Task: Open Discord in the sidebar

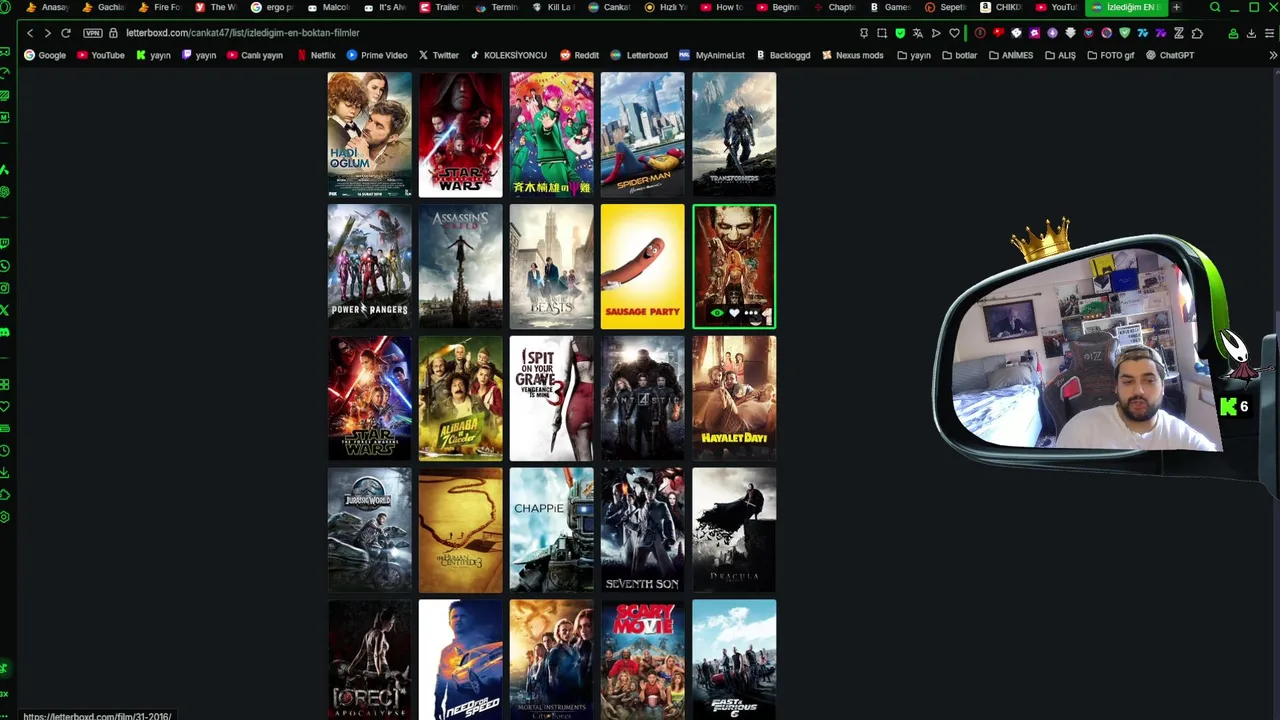Action: point(5,332)
